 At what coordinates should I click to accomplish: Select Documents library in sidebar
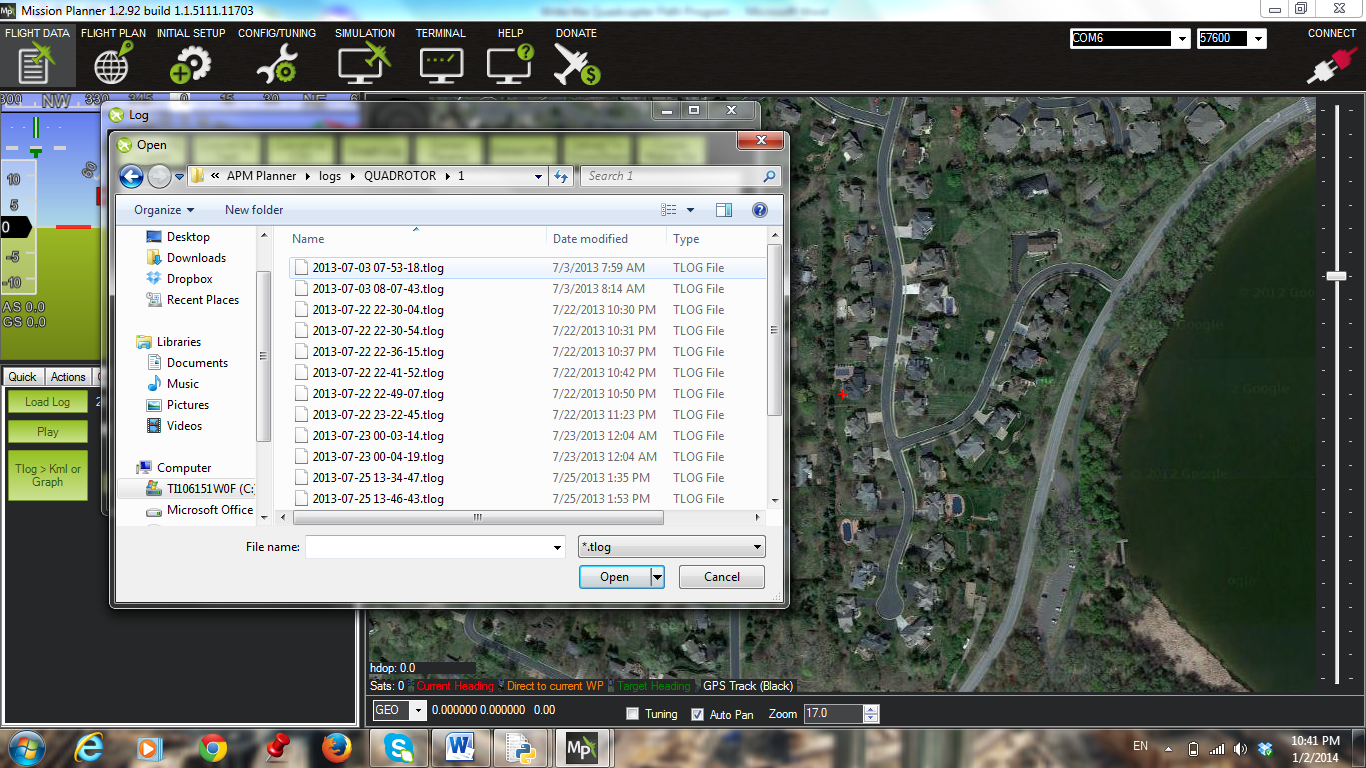pos(197,363)
